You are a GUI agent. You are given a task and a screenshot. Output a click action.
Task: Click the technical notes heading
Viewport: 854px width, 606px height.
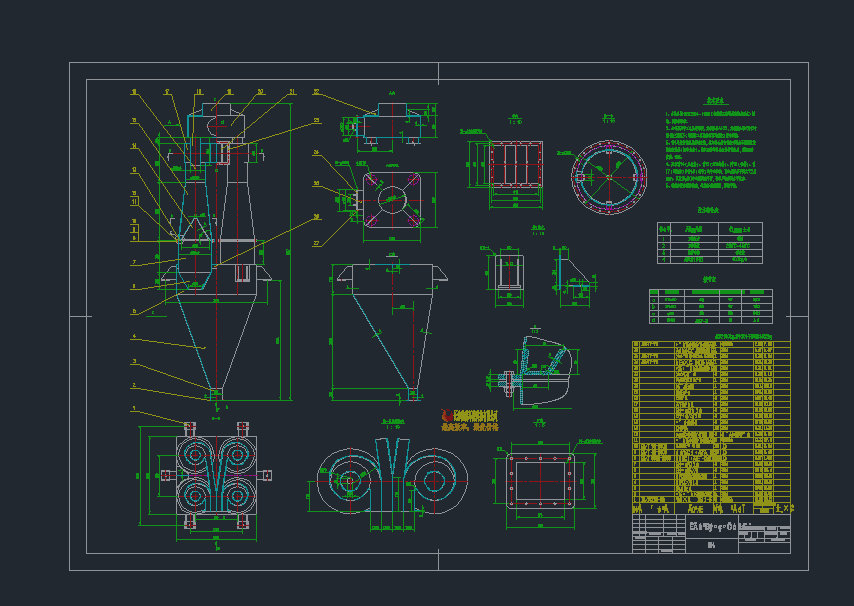click(x=714, y=102)
